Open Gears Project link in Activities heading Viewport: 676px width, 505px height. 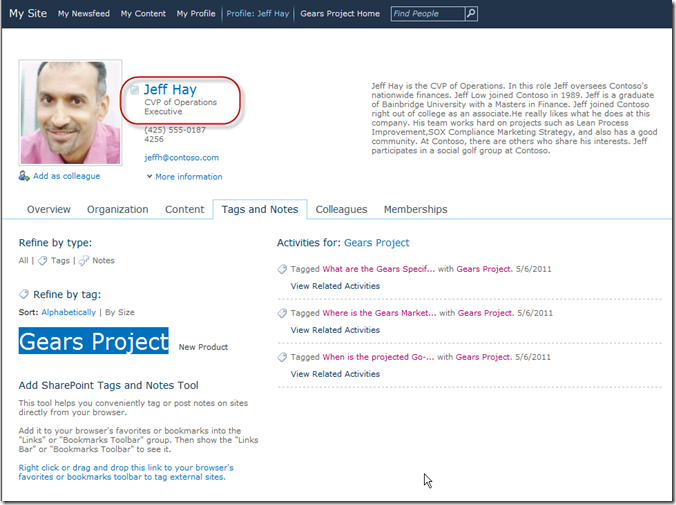(377, 243)
